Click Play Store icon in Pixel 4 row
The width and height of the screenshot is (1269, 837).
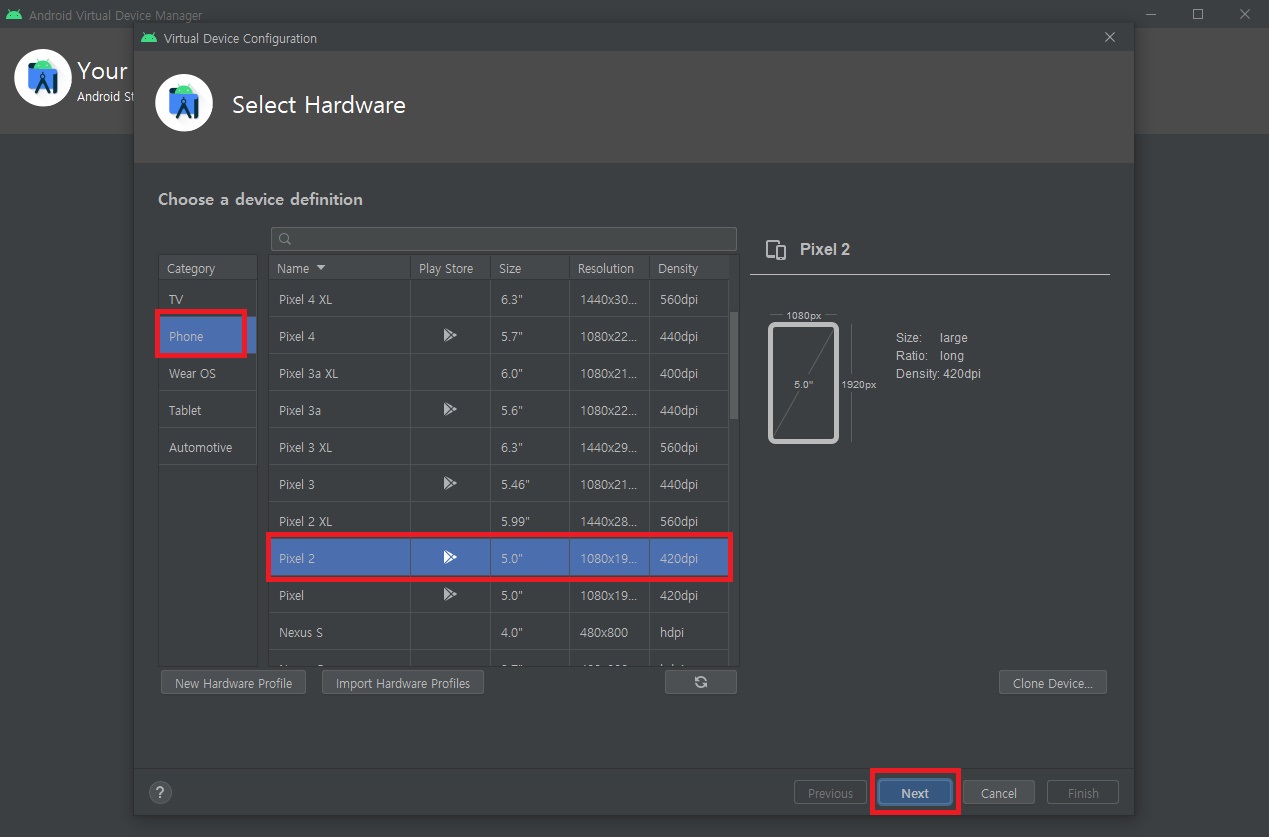pos(450,336)
